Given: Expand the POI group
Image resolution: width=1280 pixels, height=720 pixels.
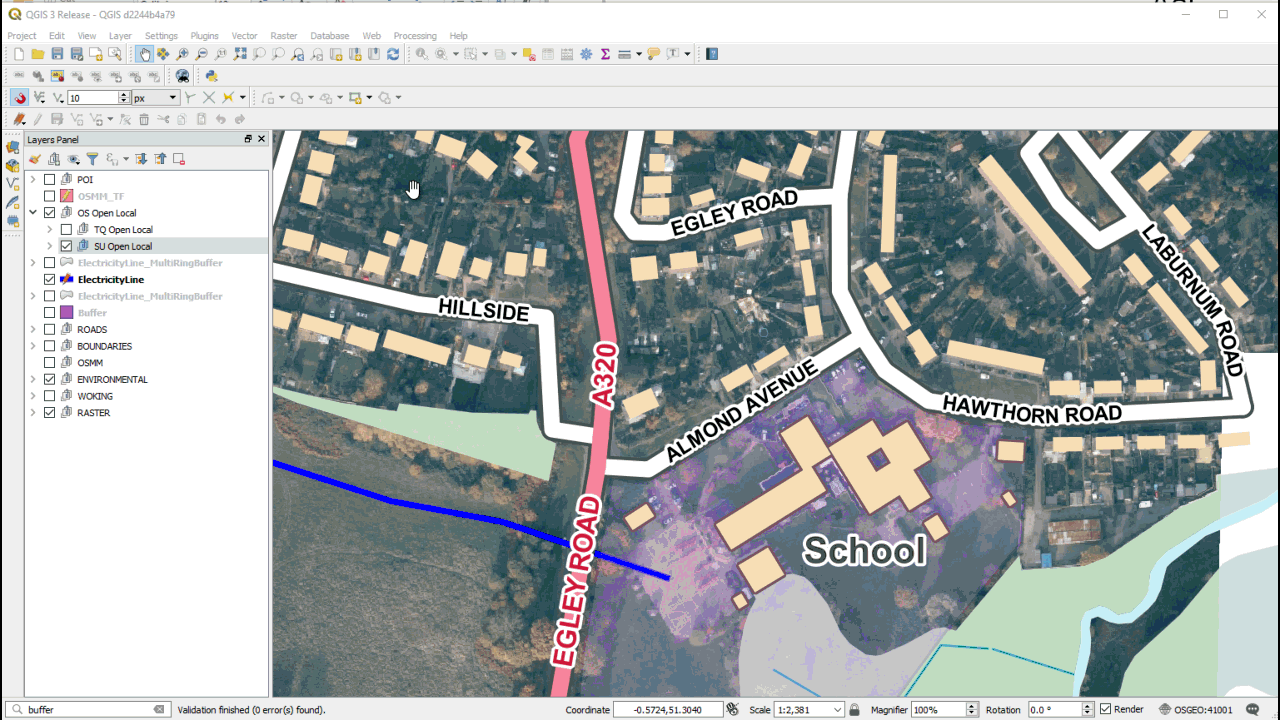Looking at the screenshot, I should pyautogui.click(x=33, y=179).
